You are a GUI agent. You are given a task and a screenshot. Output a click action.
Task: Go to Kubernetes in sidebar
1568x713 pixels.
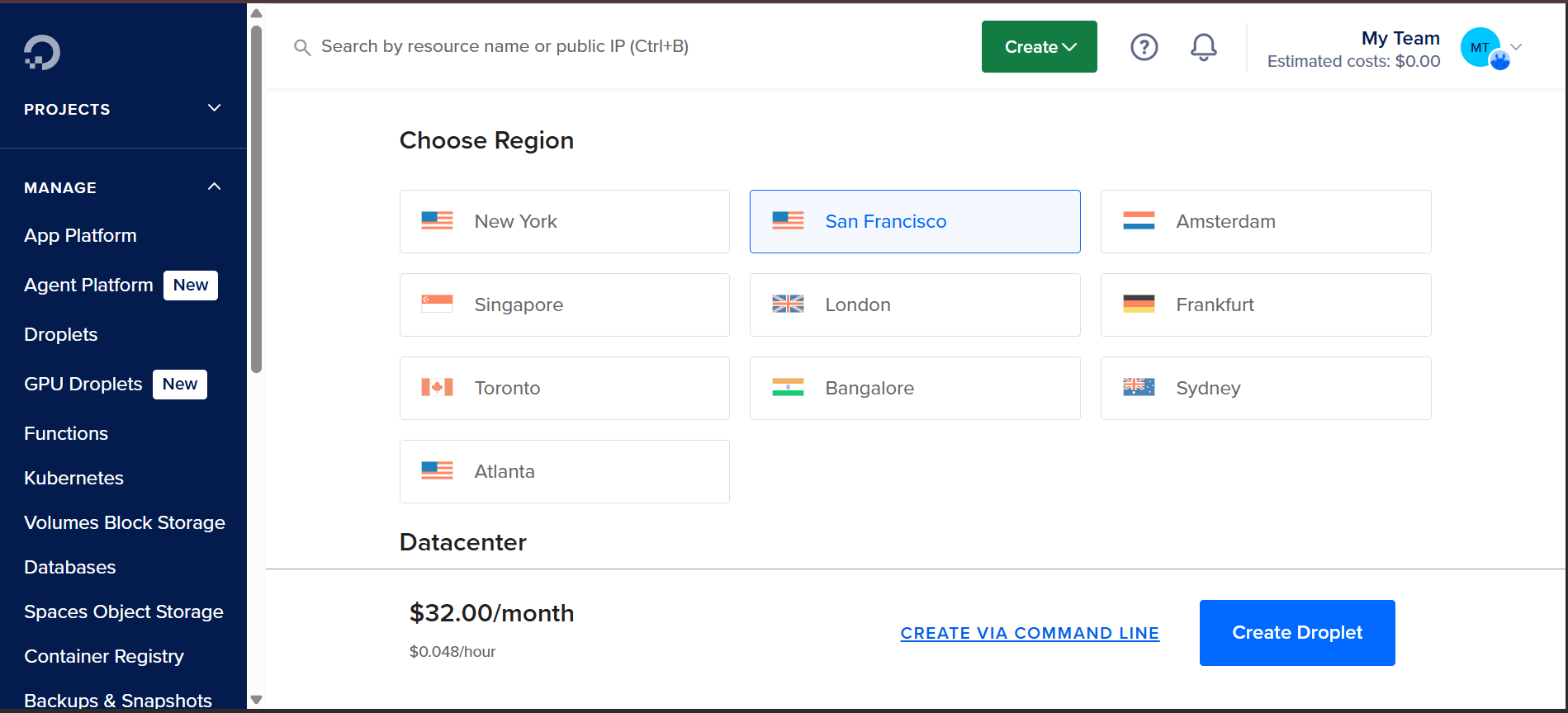[x=73, y=478]
